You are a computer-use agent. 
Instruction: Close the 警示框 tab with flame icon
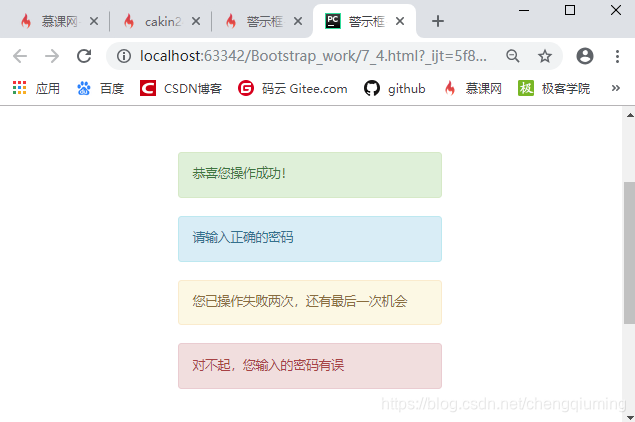click(298, 21)
